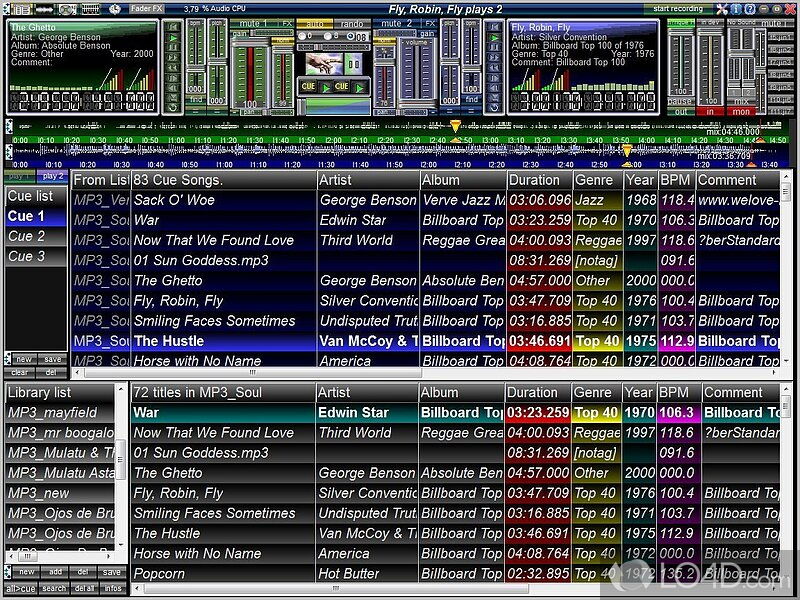Click the left CUE button
800x600 pixels.
click(x=308, y=86)
